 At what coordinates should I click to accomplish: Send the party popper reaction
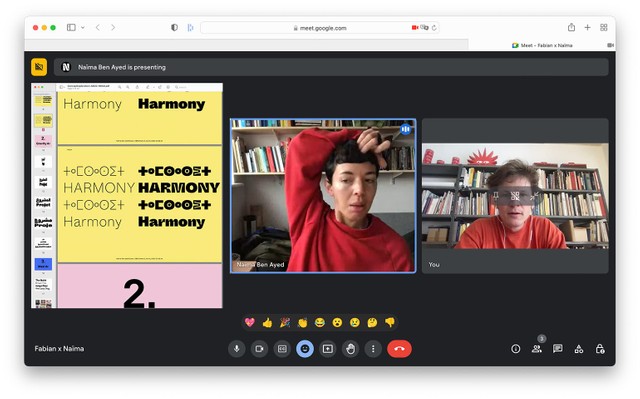pos(285,323)
